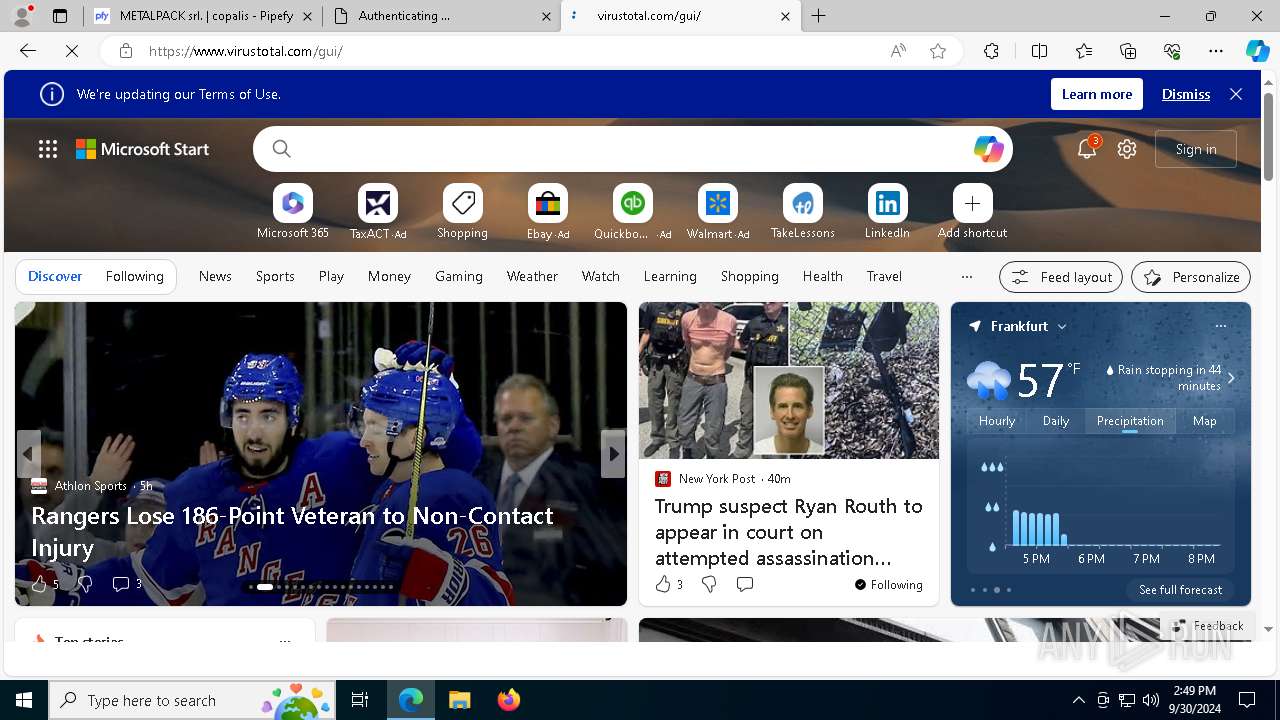Open the browser Extensions icon
The height and width of the screenshot is (720, 1280).
(991, 51)
